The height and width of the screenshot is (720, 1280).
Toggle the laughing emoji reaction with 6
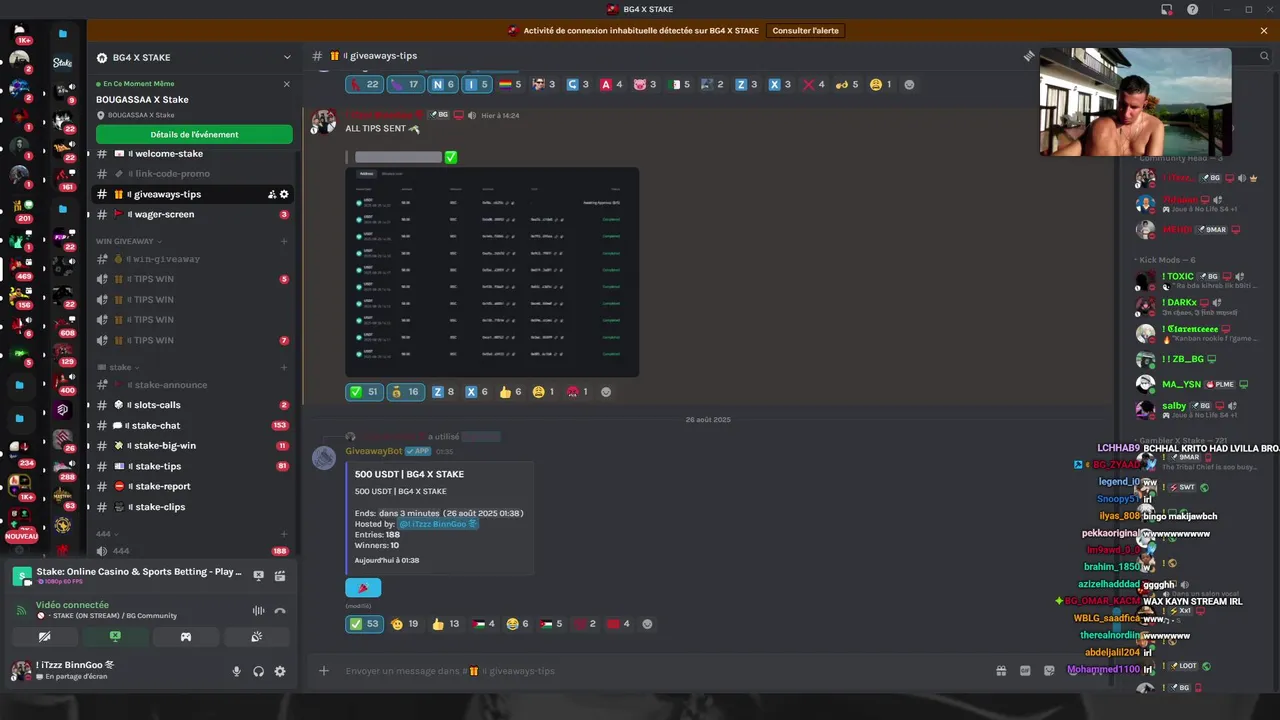coord(518,624)
